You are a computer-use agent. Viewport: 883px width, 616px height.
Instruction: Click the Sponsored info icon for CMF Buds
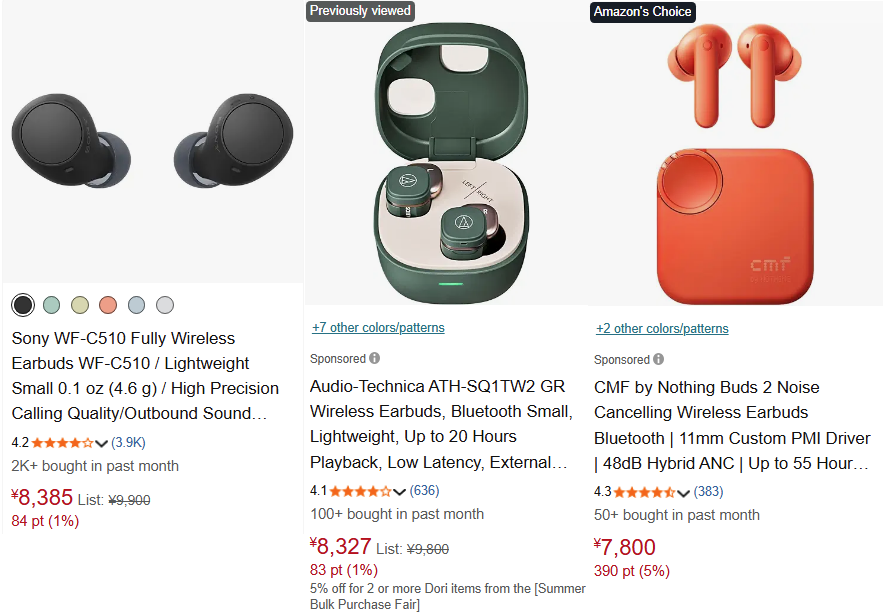(658, 359)
